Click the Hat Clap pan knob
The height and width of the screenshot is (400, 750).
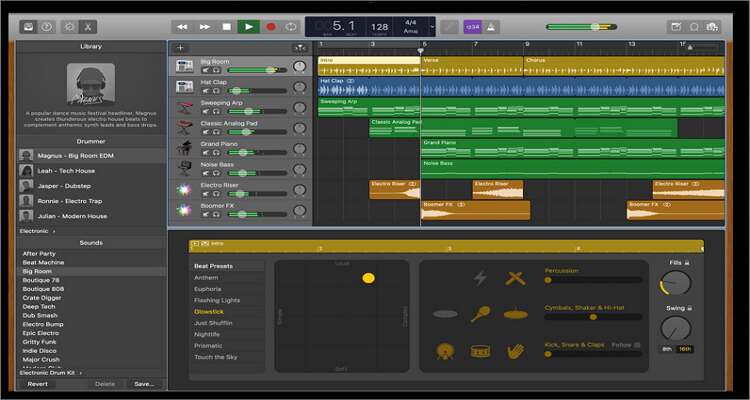pyautogui.click(x=299, y=87)
